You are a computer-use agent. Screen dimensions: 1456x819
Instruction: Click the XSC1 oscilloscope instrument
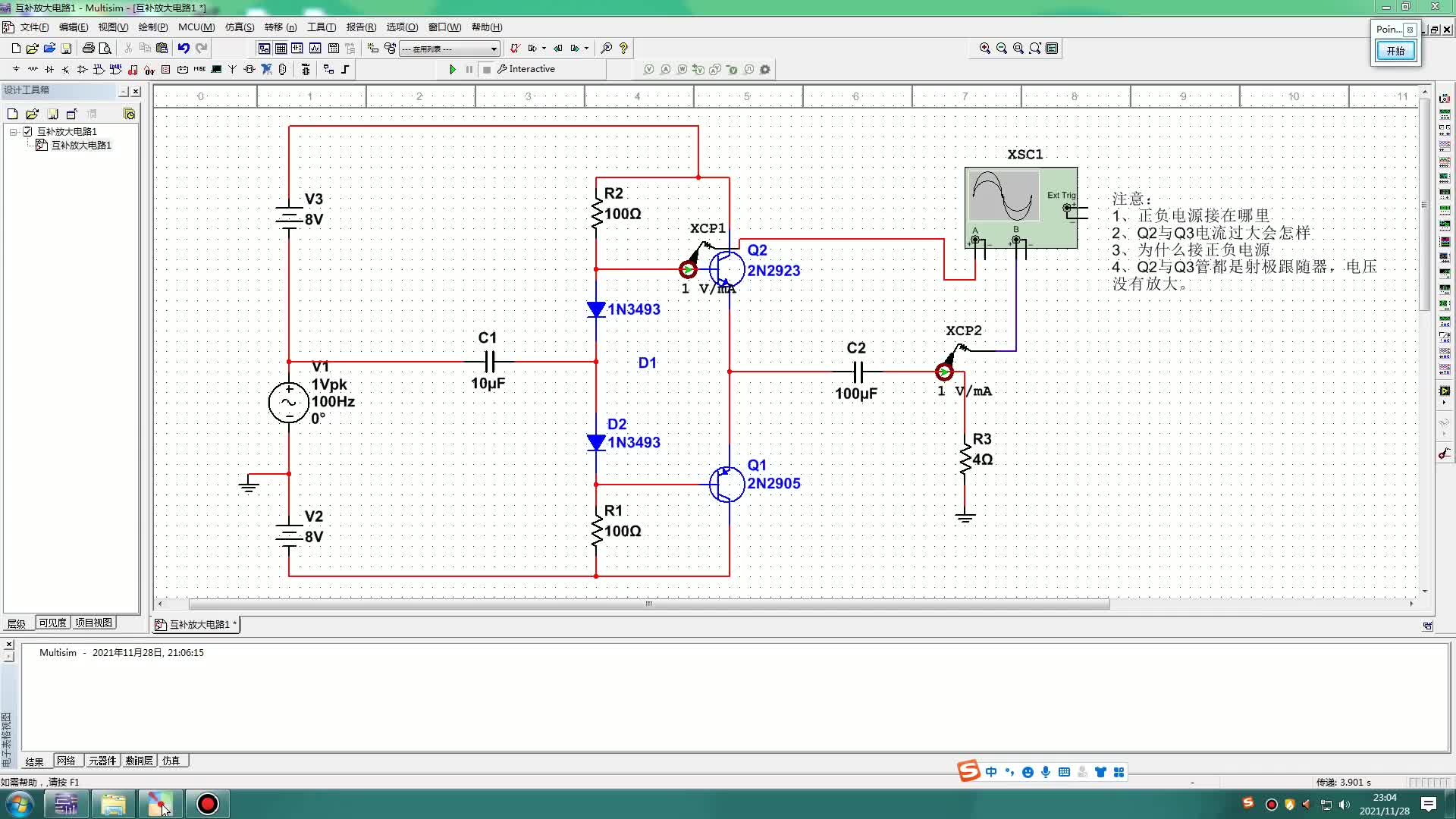(x=1021, y=207)
